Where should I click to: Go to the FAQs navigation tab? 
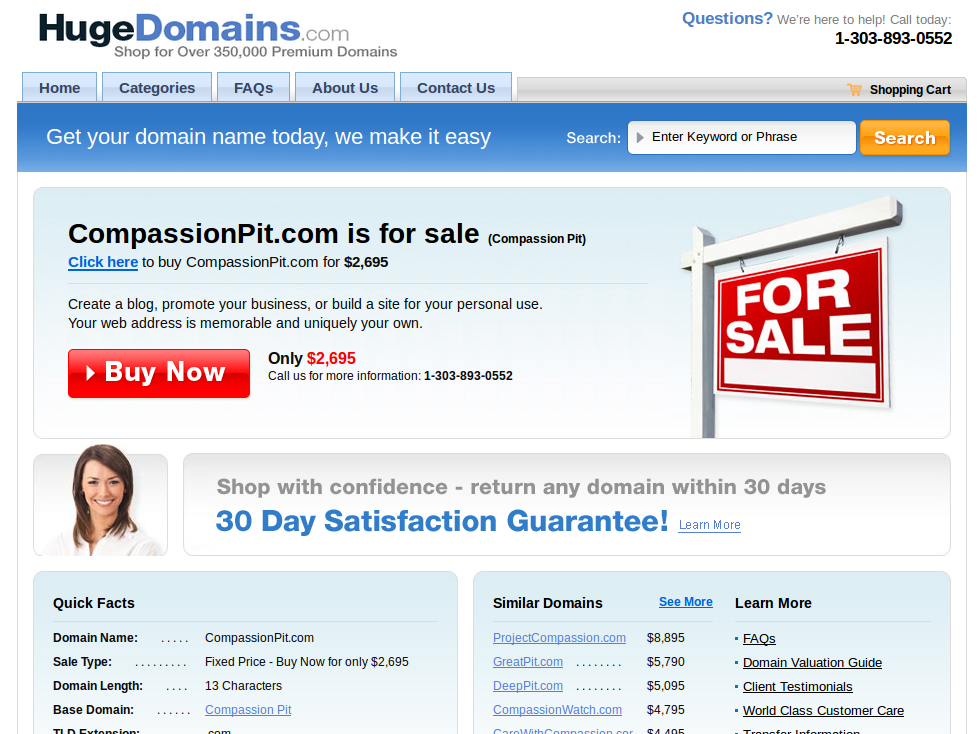253,88
